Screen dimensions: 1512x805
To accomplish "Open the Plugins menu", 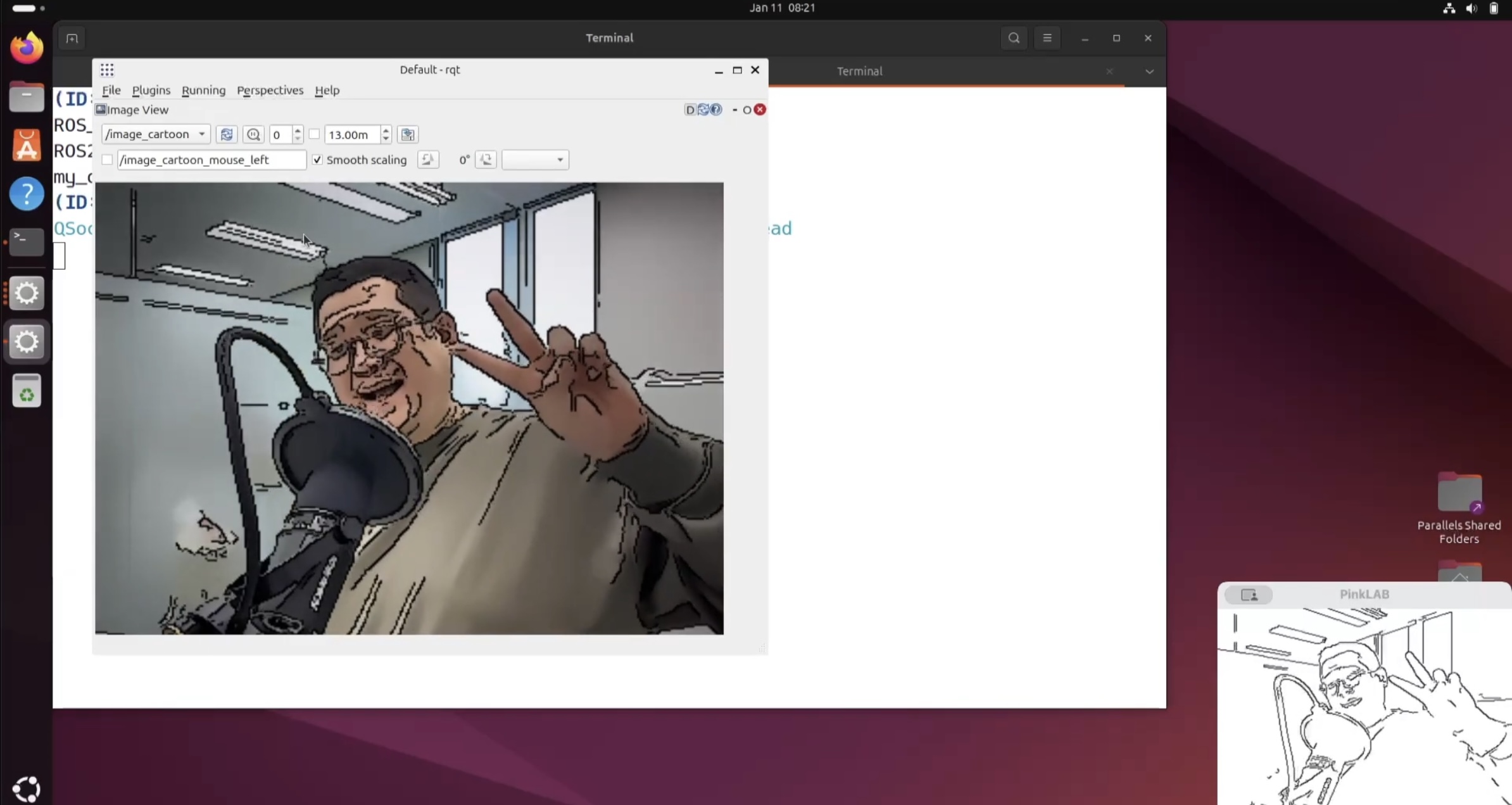I will tap(151, 90).
